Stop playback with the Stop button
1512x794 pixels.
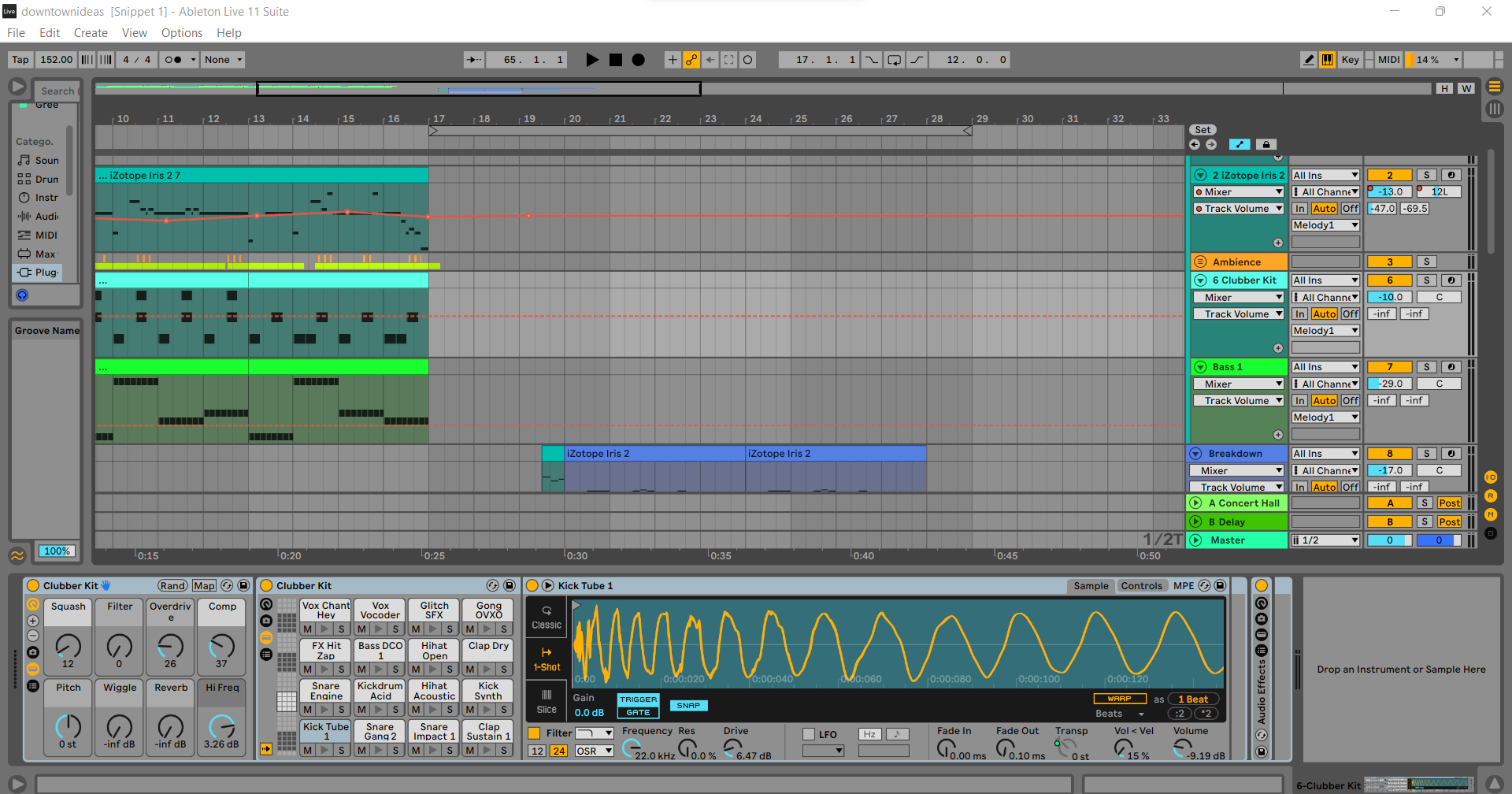616,60
